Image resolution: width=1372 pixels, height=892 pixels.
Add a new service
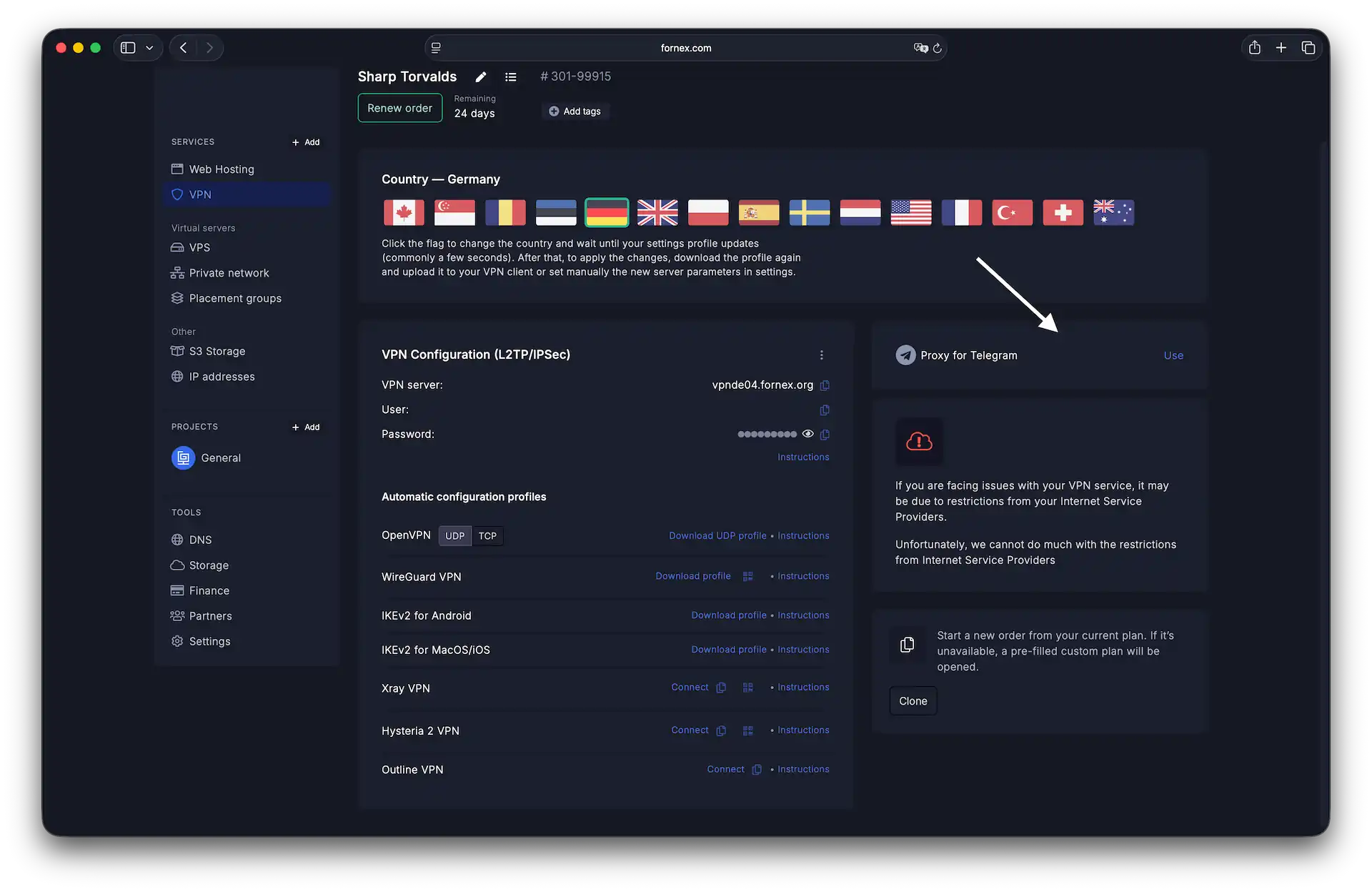pos(306,142)
